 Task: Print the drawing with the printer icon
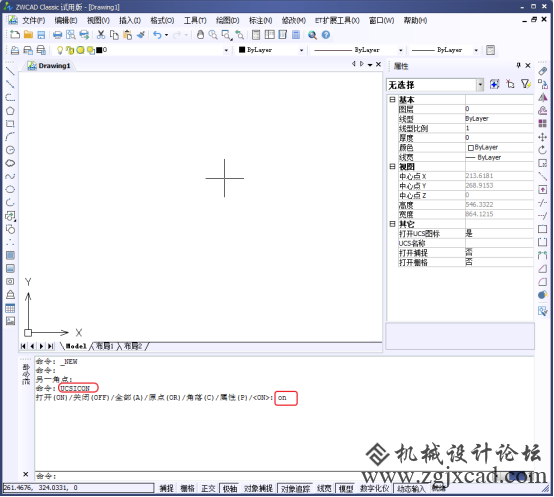tap(58, 35)
